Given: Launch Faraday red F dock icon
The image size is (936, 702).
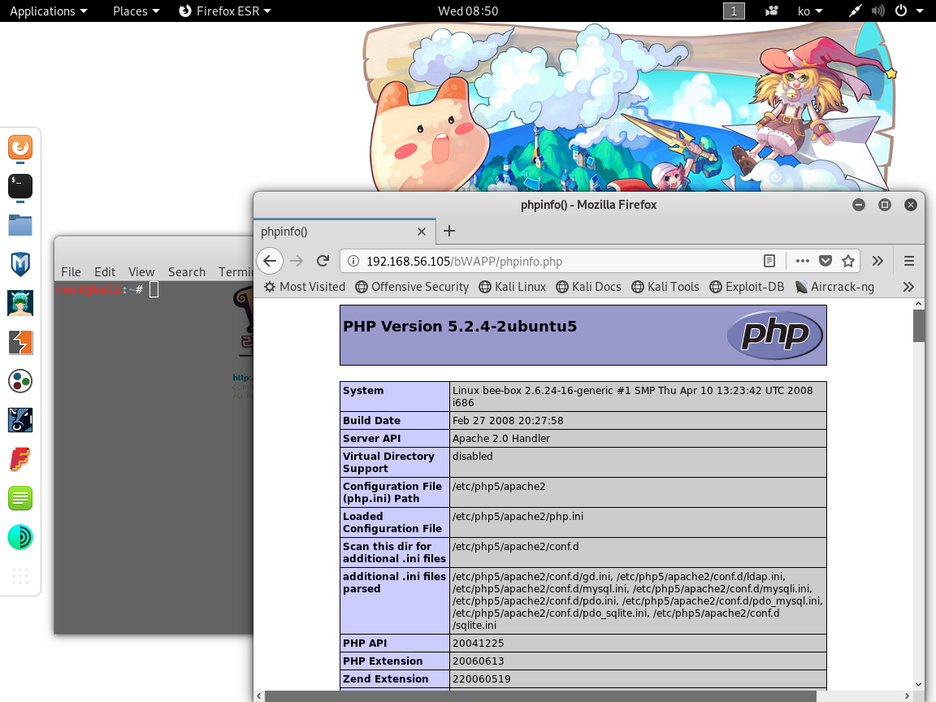Looking at the screenshot, I should point(20,460).
